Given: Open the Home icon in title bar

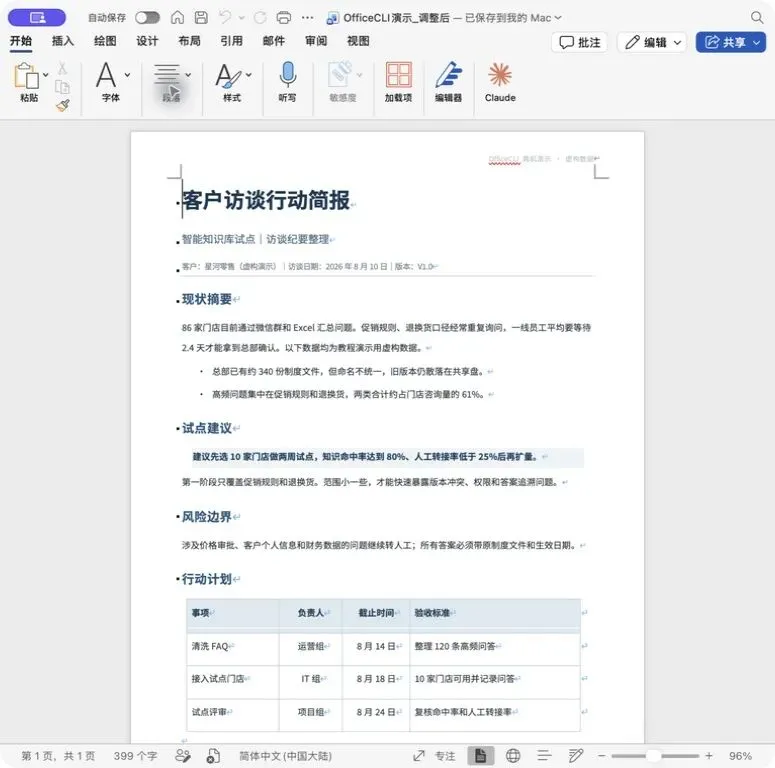Looking at the screenshot, I should click(x=177, y=18).
